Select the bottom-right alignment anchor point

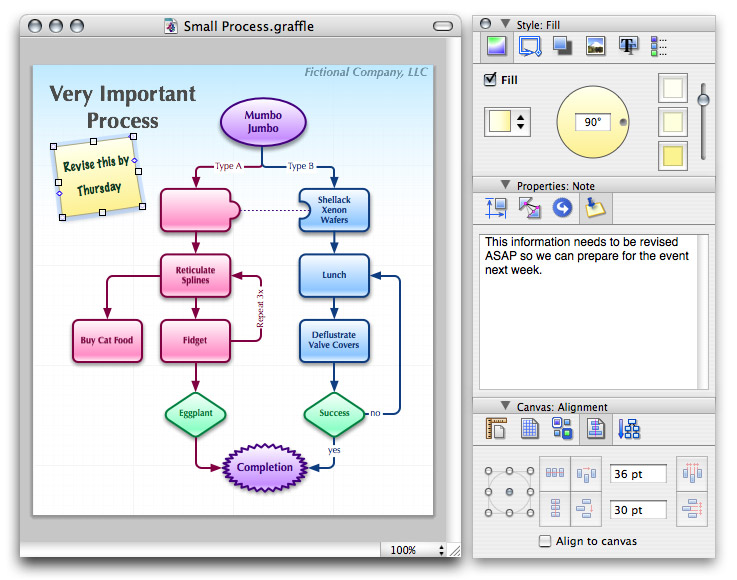pos(530,513)
